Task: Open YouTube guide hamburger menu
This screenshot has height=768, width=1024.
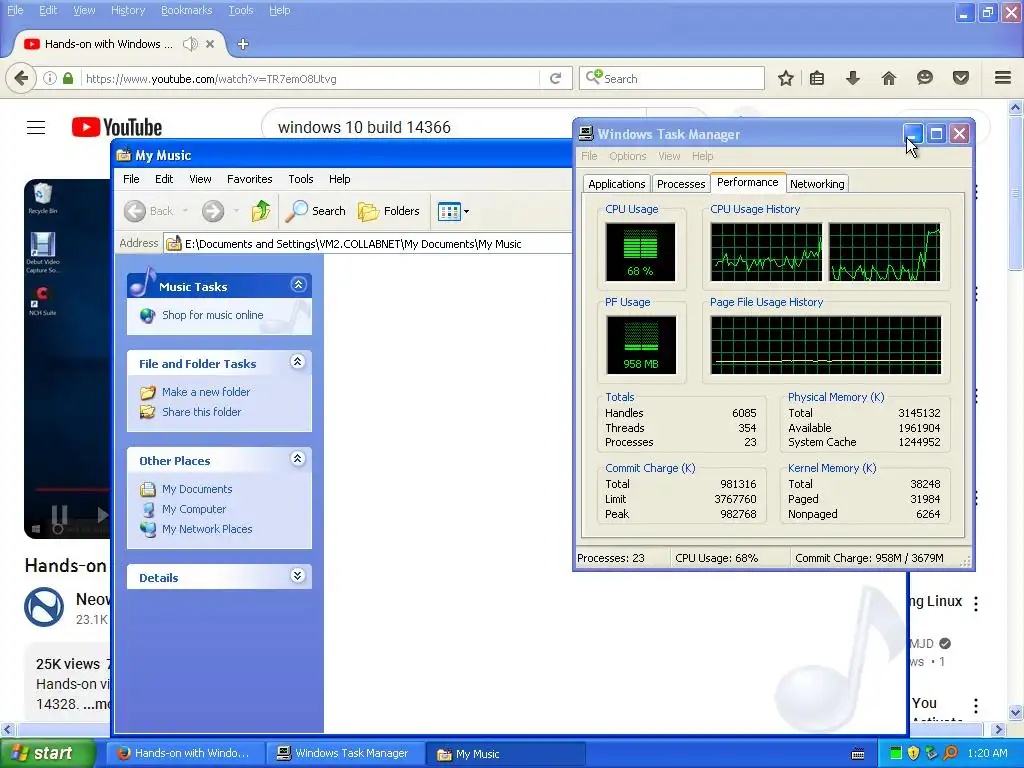Action: coord(36,127)
